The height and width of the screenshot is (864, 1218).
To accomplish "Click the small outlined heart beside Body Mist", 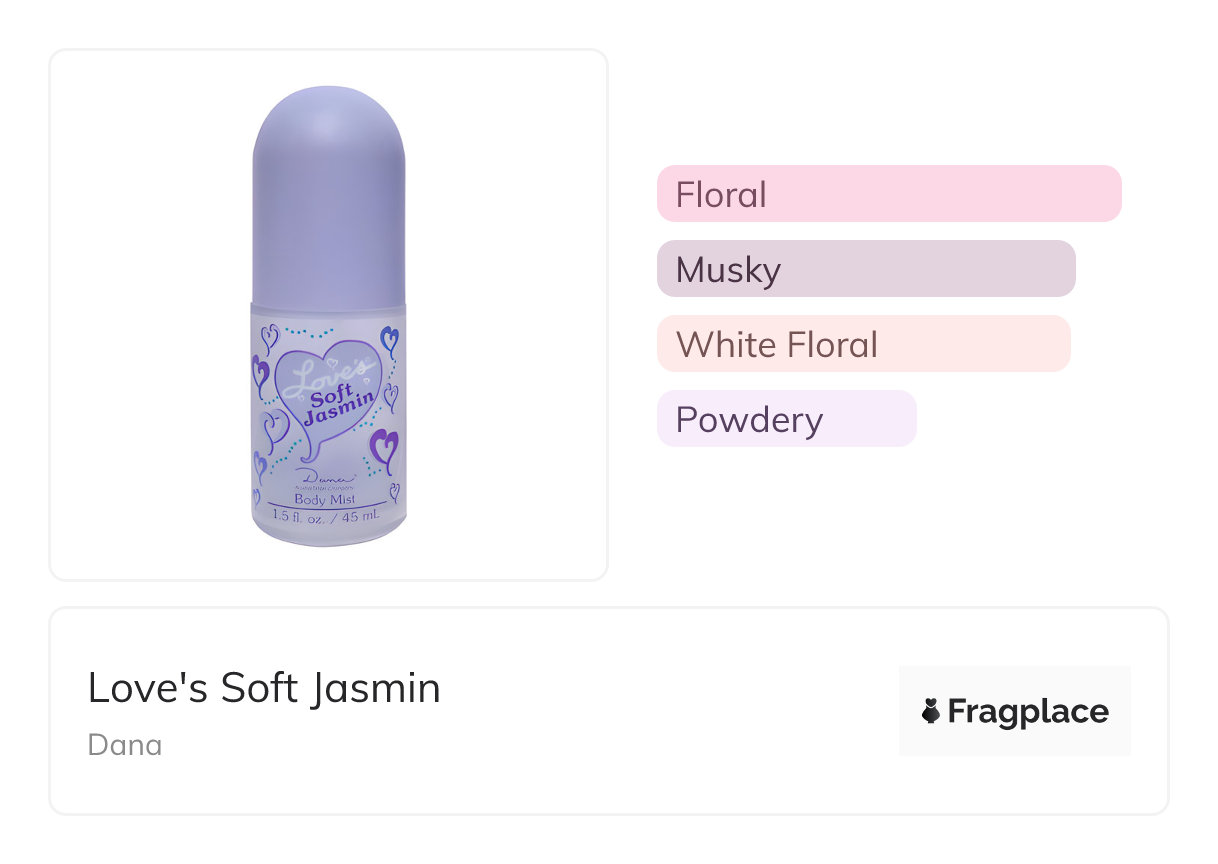I will (394, 492).
